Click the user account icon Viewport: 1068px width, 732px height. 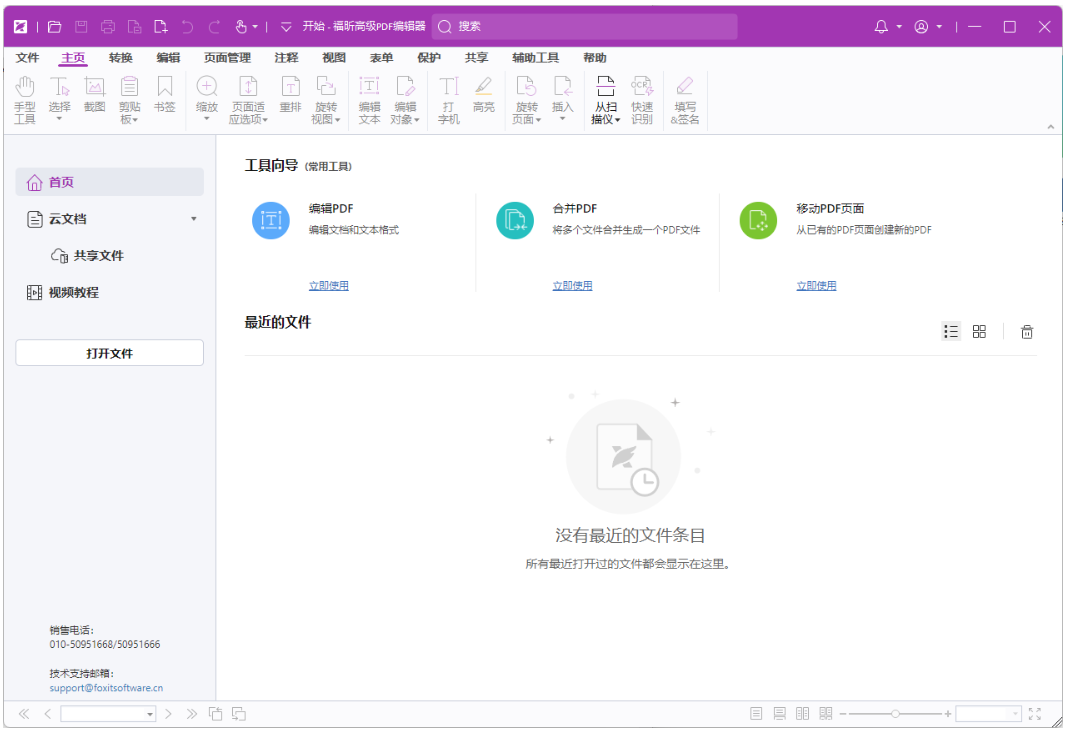click(x=921, y=27)
